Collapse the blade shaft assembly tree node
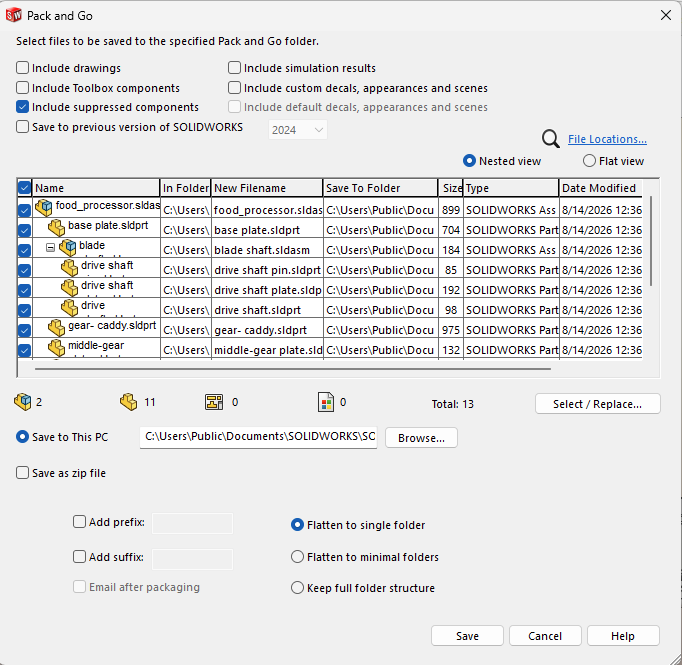The image size is (682, 665). pos(50,247)
